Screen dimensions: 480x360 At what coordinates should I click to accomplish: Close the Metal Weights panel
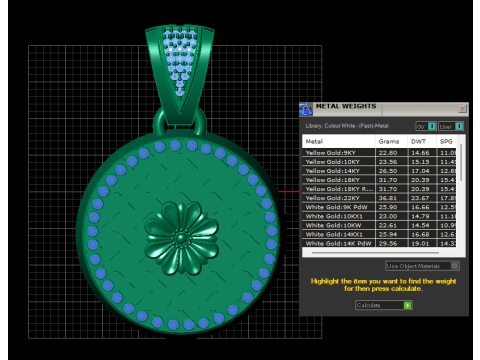[x=462, y=108]
